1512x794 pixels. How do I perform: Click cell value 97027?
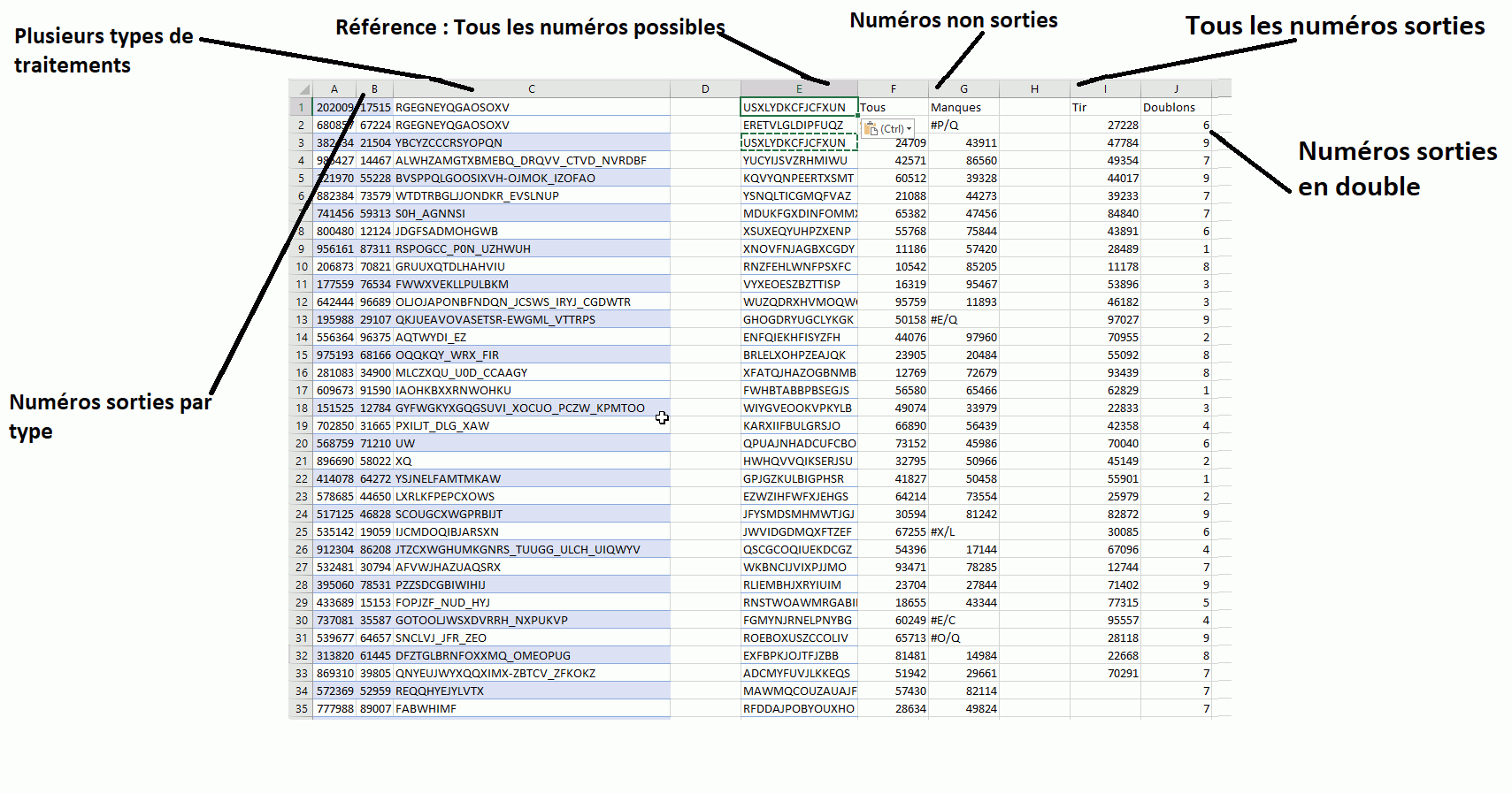tap(1106, 319)
